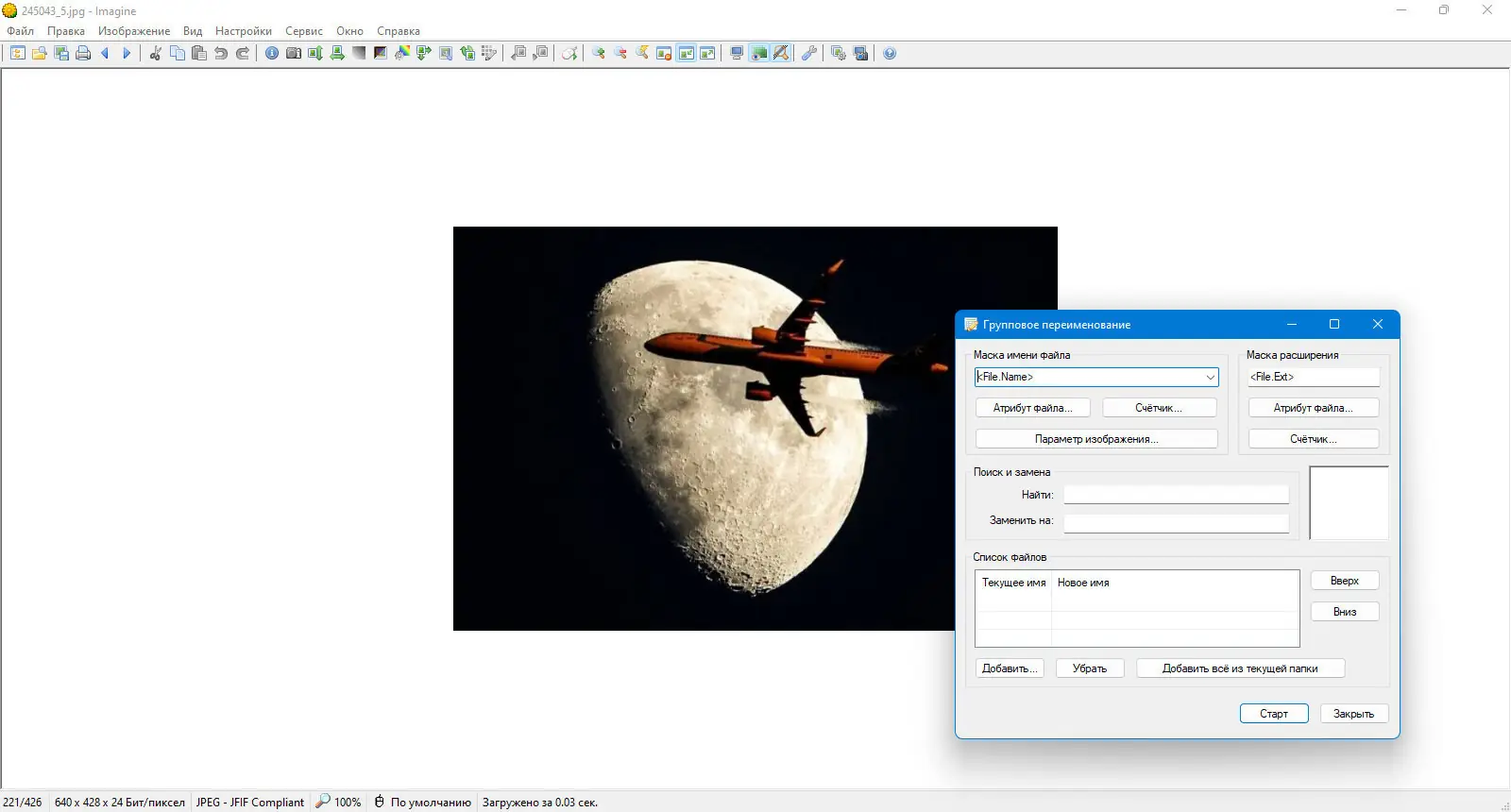Click the Параметр изображения... button

(x=1095, y=439)
